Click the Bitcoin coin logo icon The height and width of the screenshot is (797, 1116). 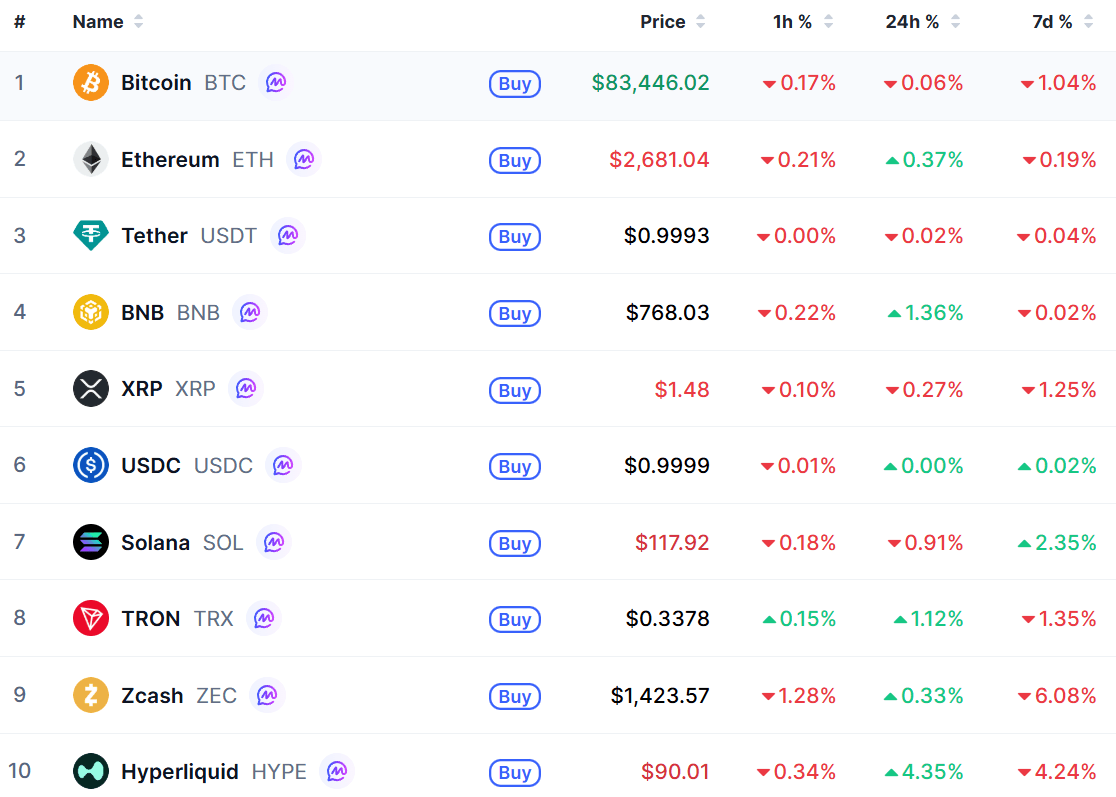point(90,83)
